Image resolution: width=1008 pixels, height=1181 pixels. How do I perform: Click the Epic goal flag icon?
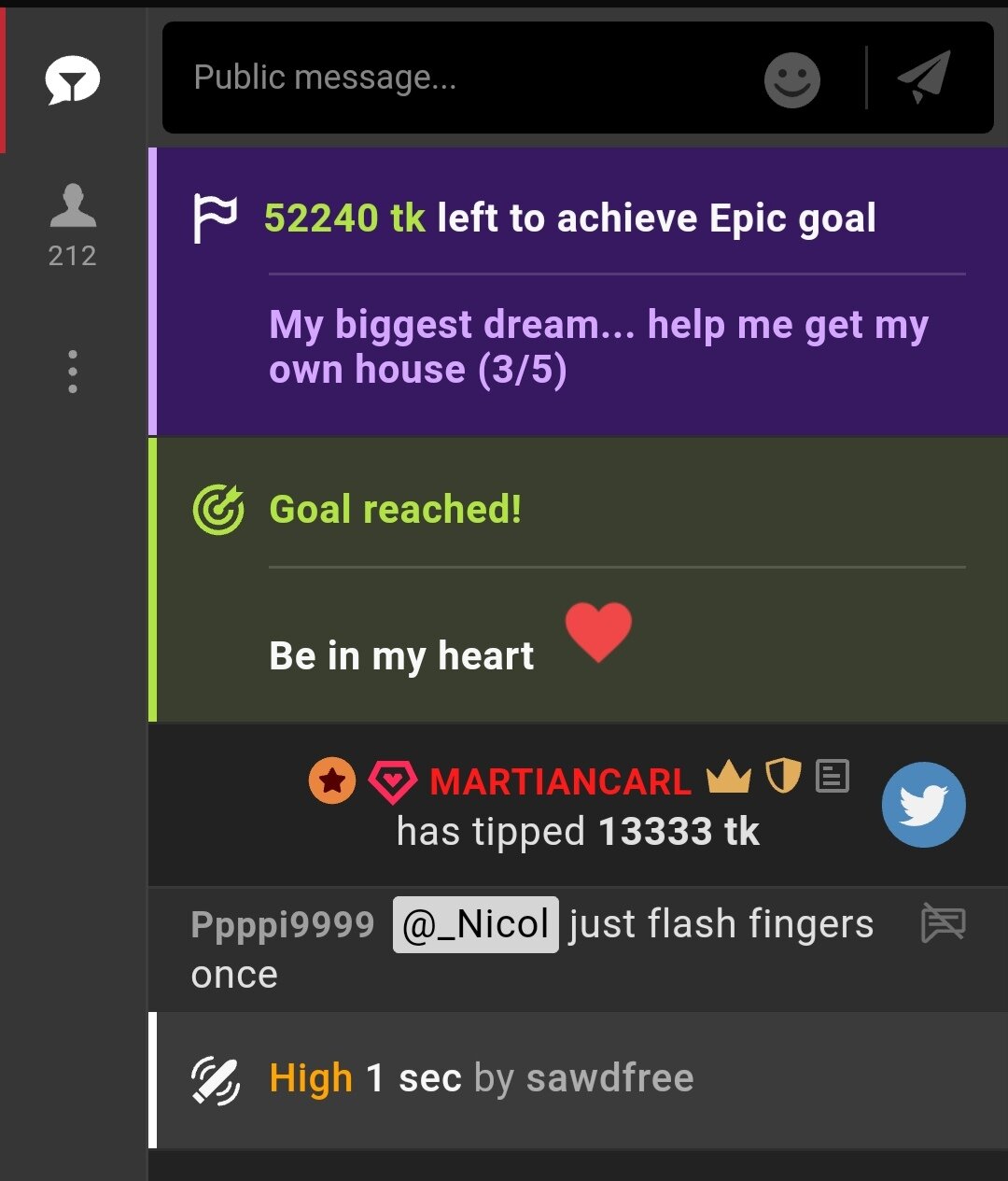(215, 218)
